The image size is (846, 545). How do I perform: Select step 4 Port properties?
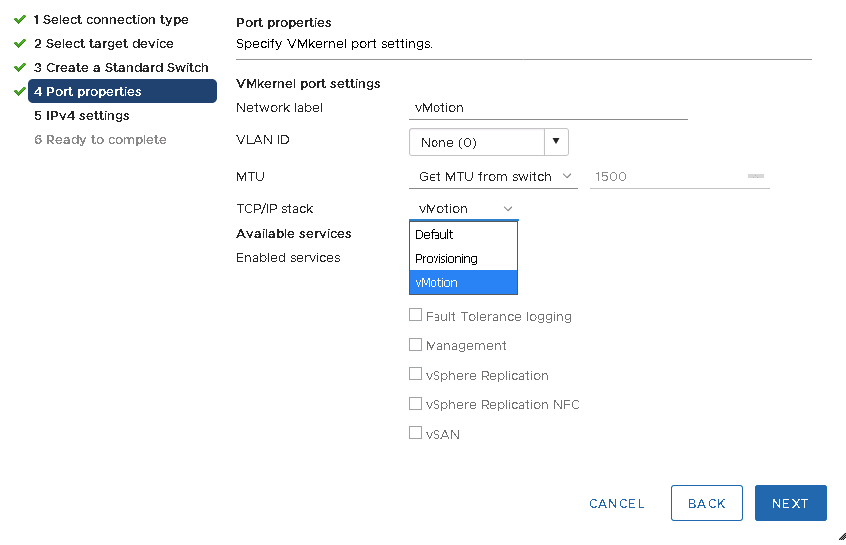coord(122,91)
